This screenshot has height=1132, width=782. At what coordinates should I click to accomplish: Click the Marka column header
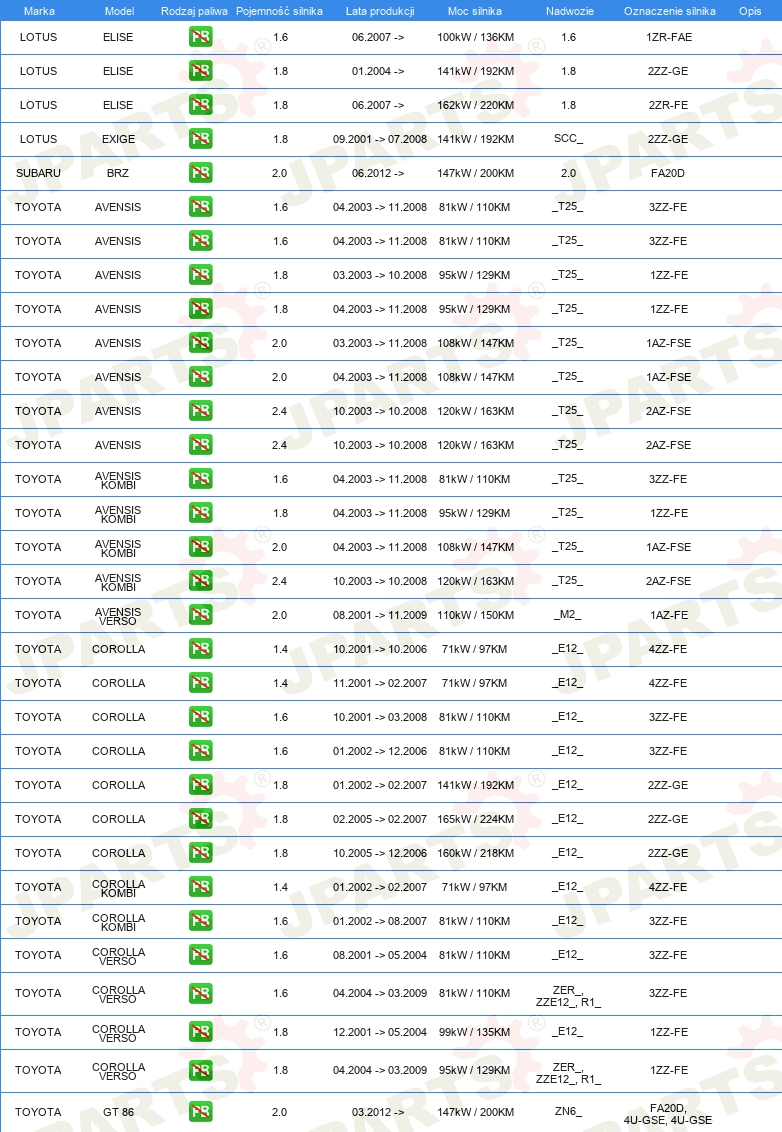coord(39,11)
